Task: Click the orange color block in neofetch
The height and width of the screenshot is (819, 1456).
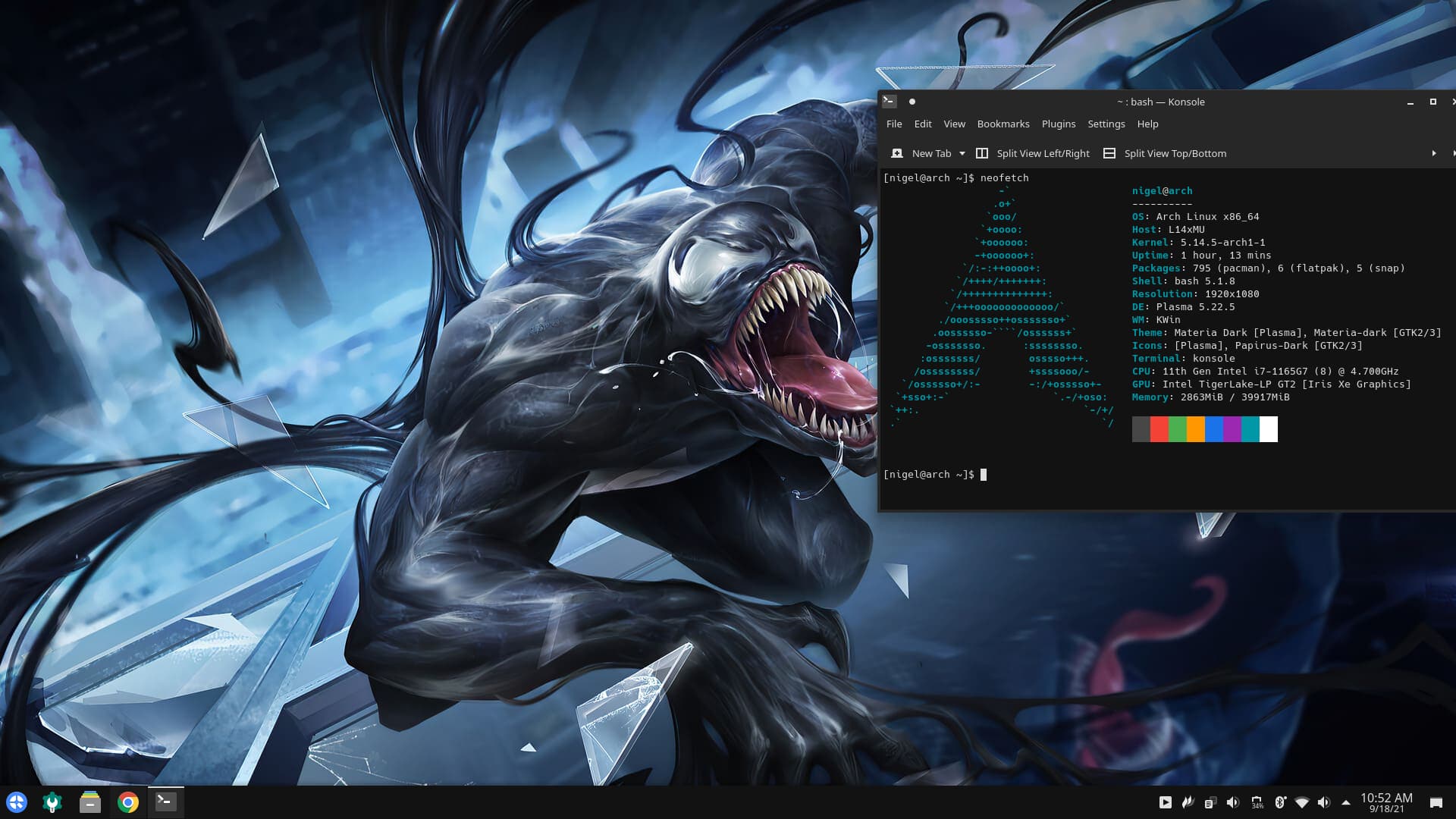Action: pos(1196,429)
